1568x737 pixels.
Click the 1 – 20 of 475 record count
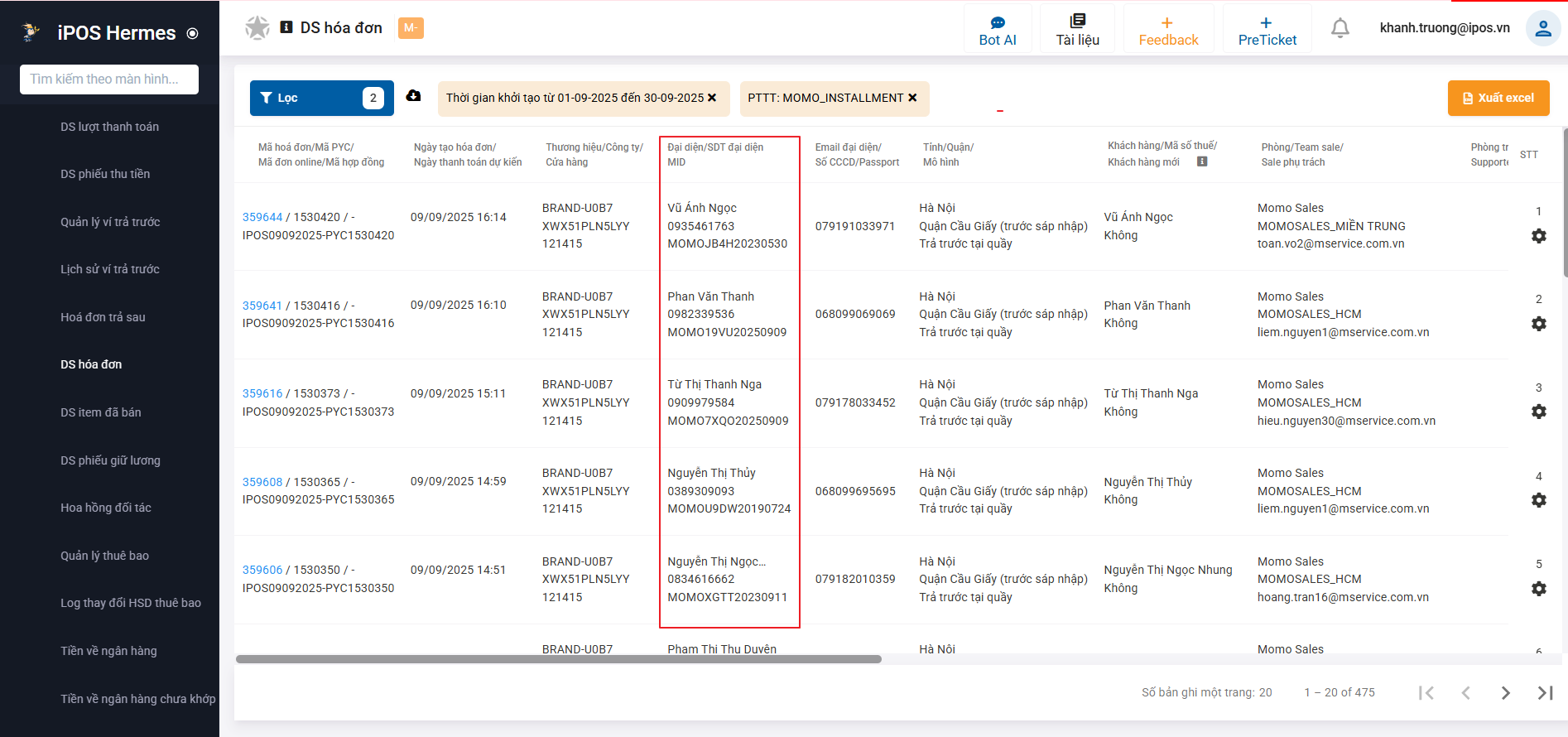1340,692
